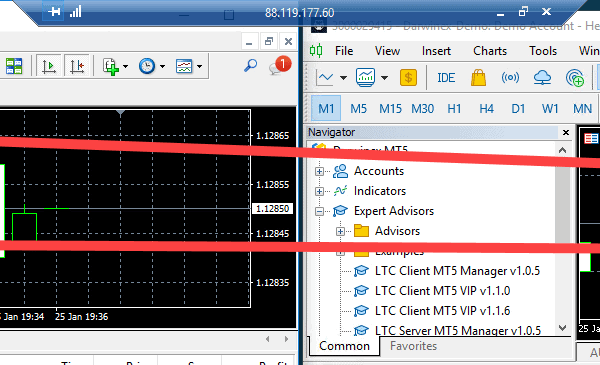
Task: Open the Market shopping bag icon
Action: (x=478, y=78)
